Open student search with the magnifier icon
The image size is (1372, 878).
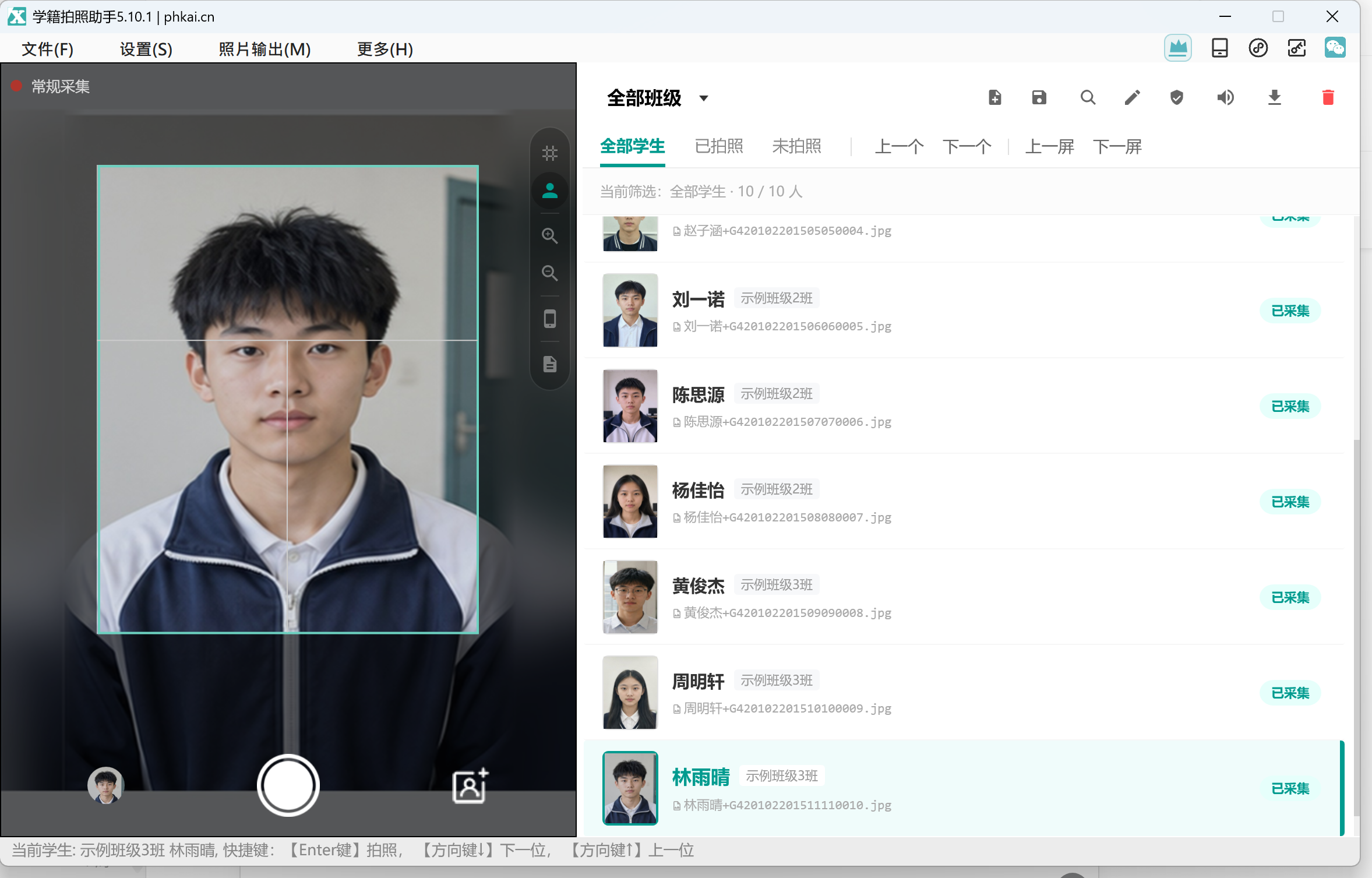click(x=1088, y=97)
